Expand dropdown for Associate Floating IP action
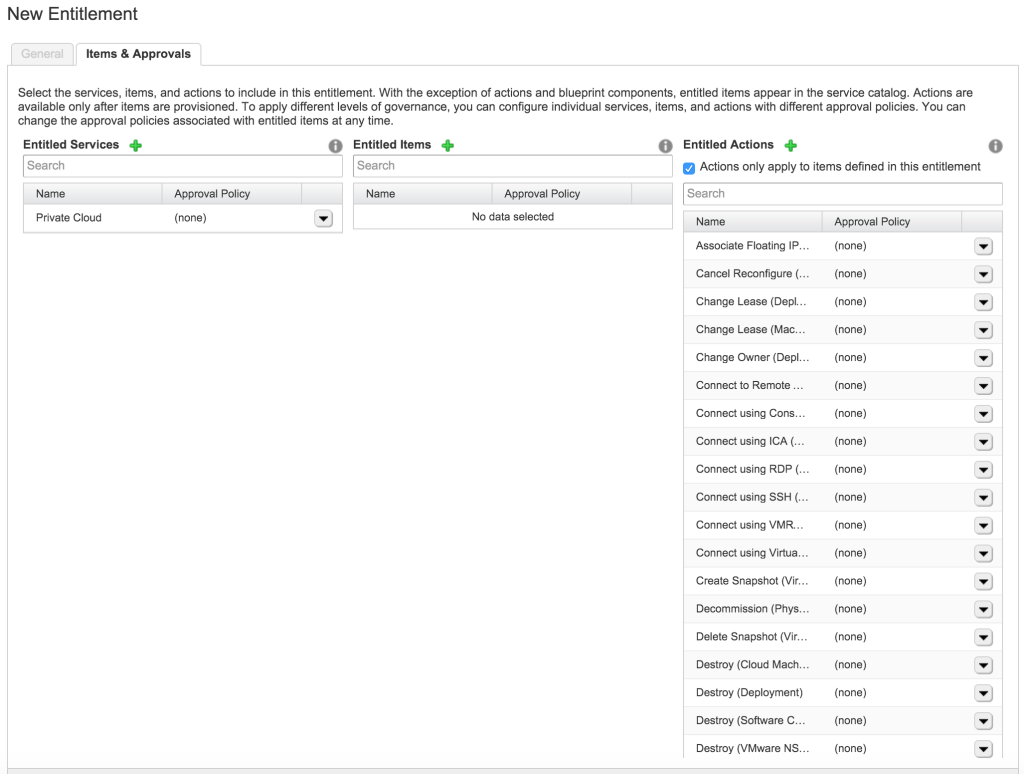1024x774 pixels. coord(983,246)
